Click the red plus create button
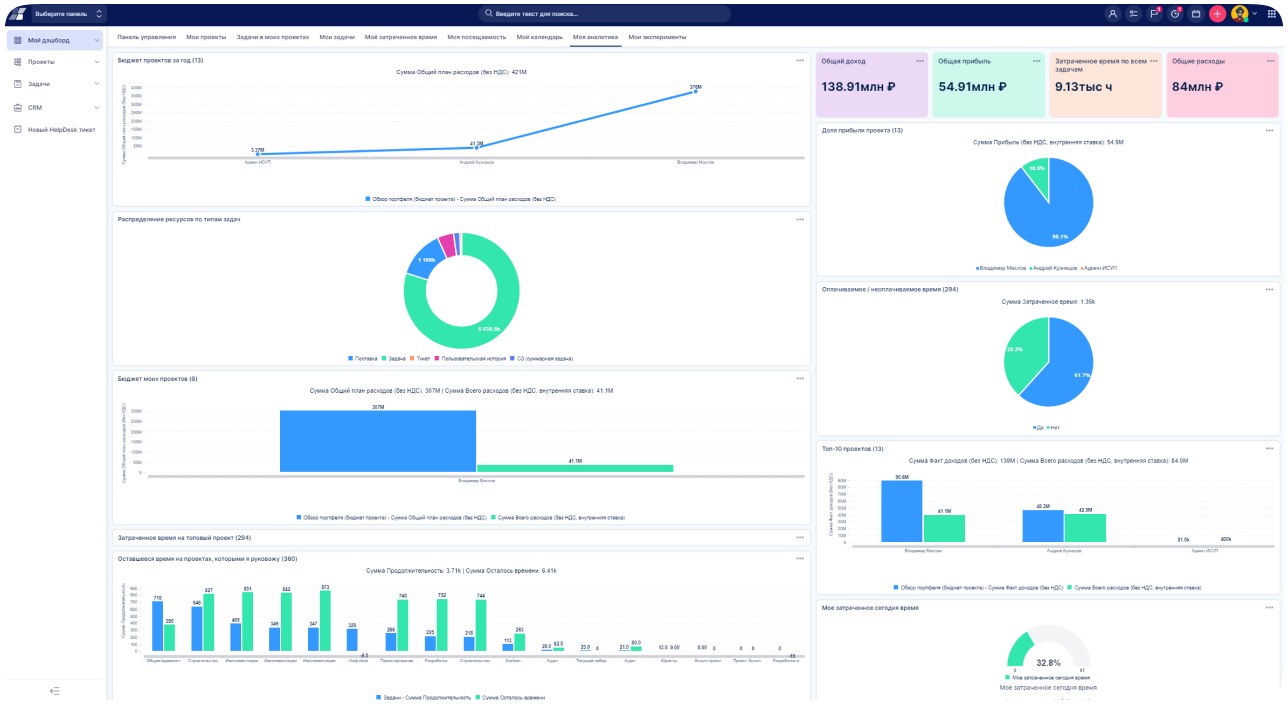The height and width of the screenshot is (704, 1288). pos(1217,14)
